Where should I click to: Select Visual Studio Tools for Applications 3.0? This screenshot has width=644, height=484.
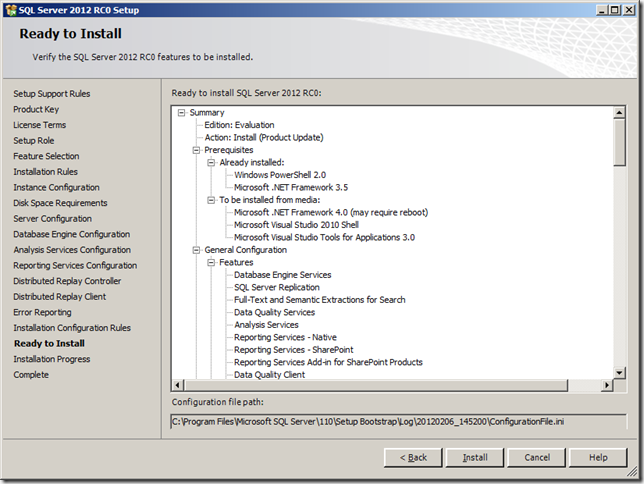[324, 237]
